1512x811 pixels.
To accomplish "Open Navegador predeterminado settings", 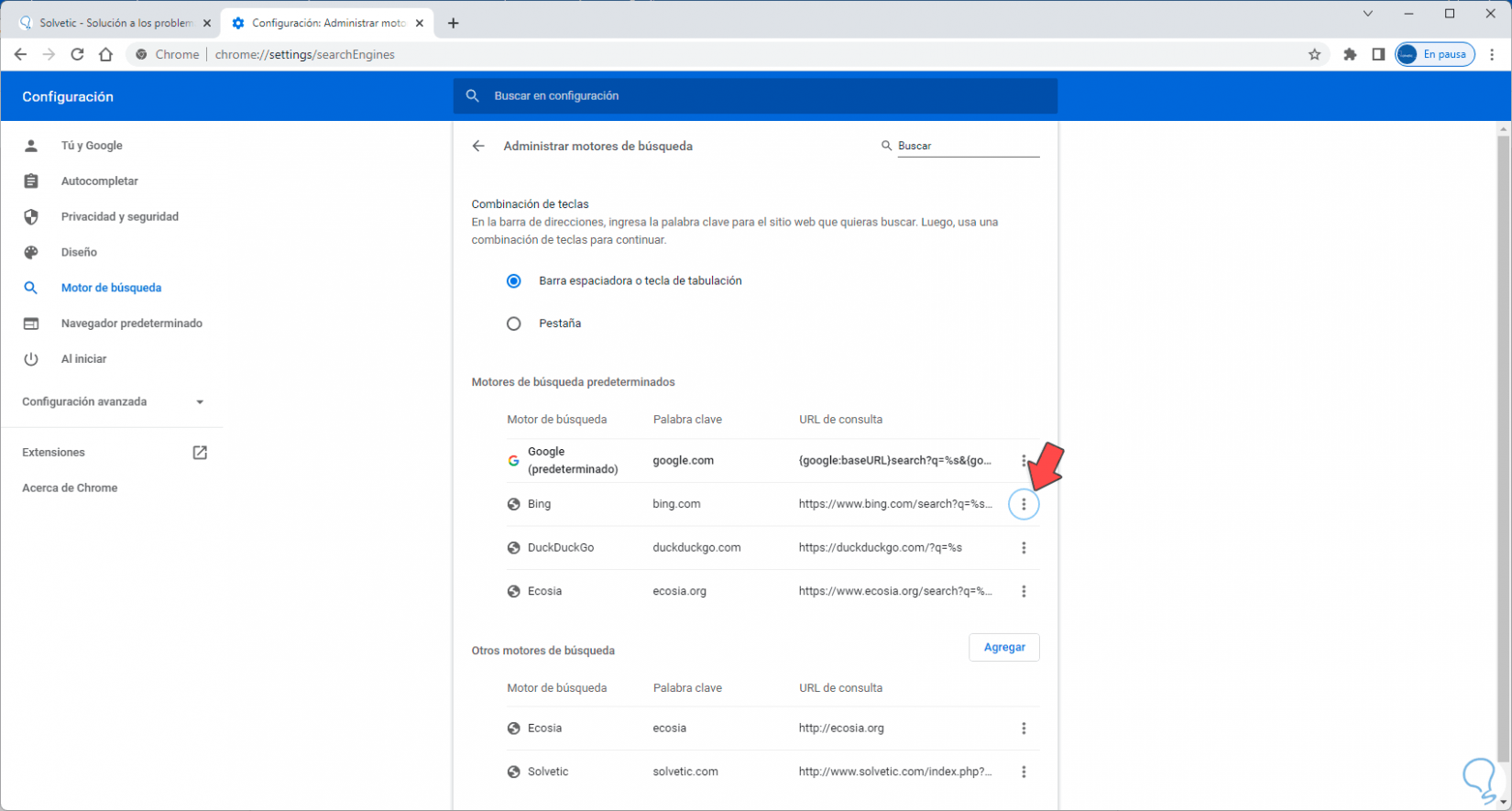I will (132, 323).
